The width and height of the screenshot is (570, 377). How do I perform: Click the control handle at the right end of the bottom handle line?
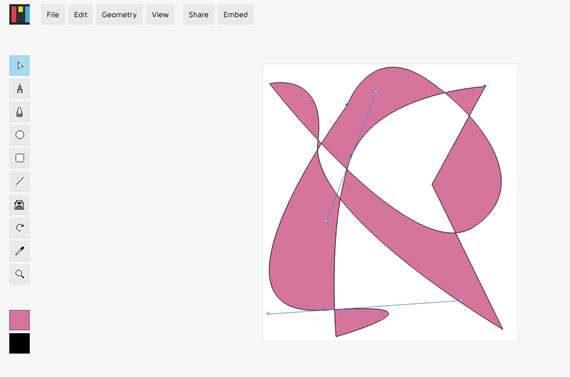(461, 300)
